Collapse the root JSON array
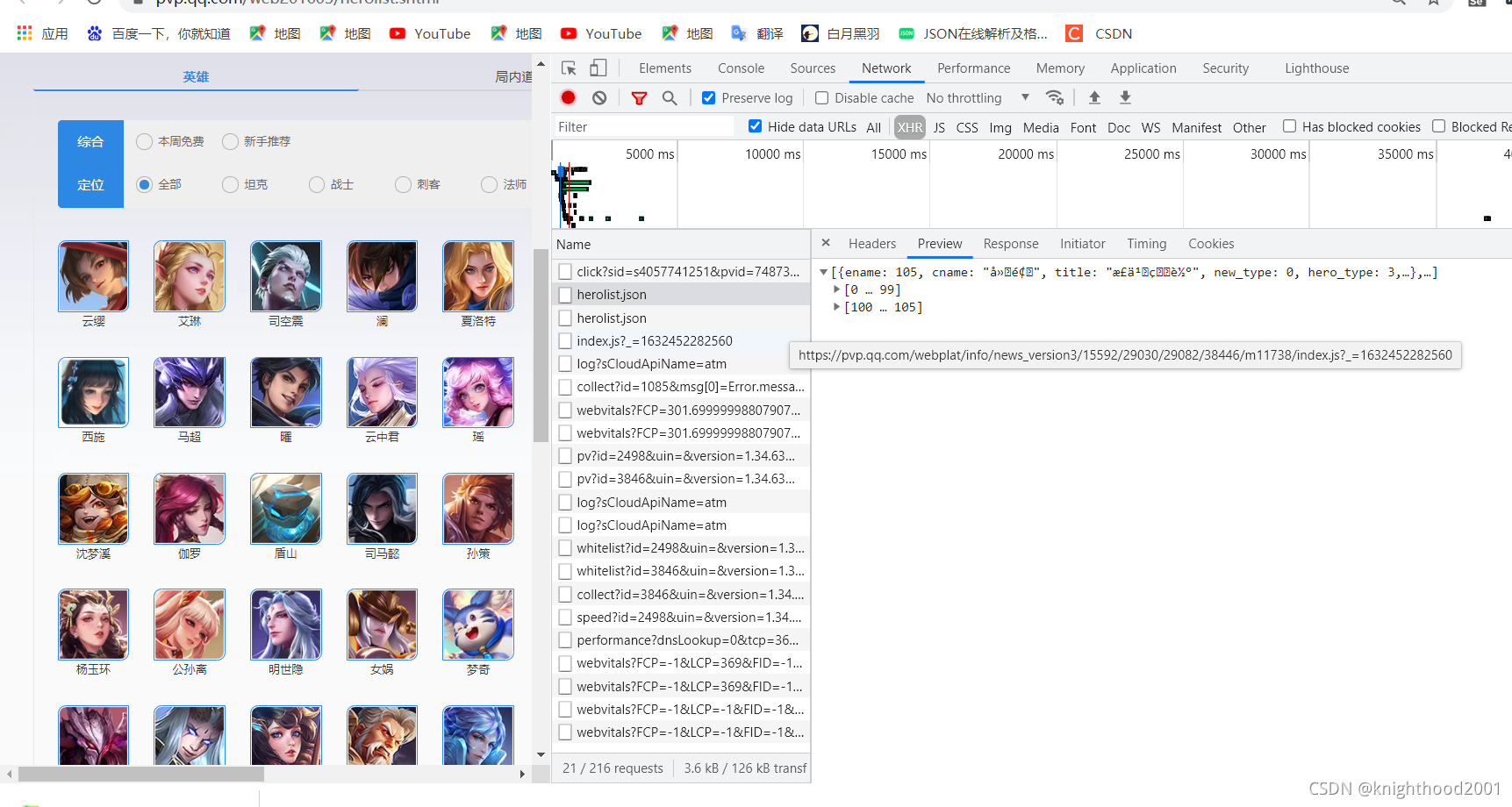1512x807 pixels. coord(823,272)
